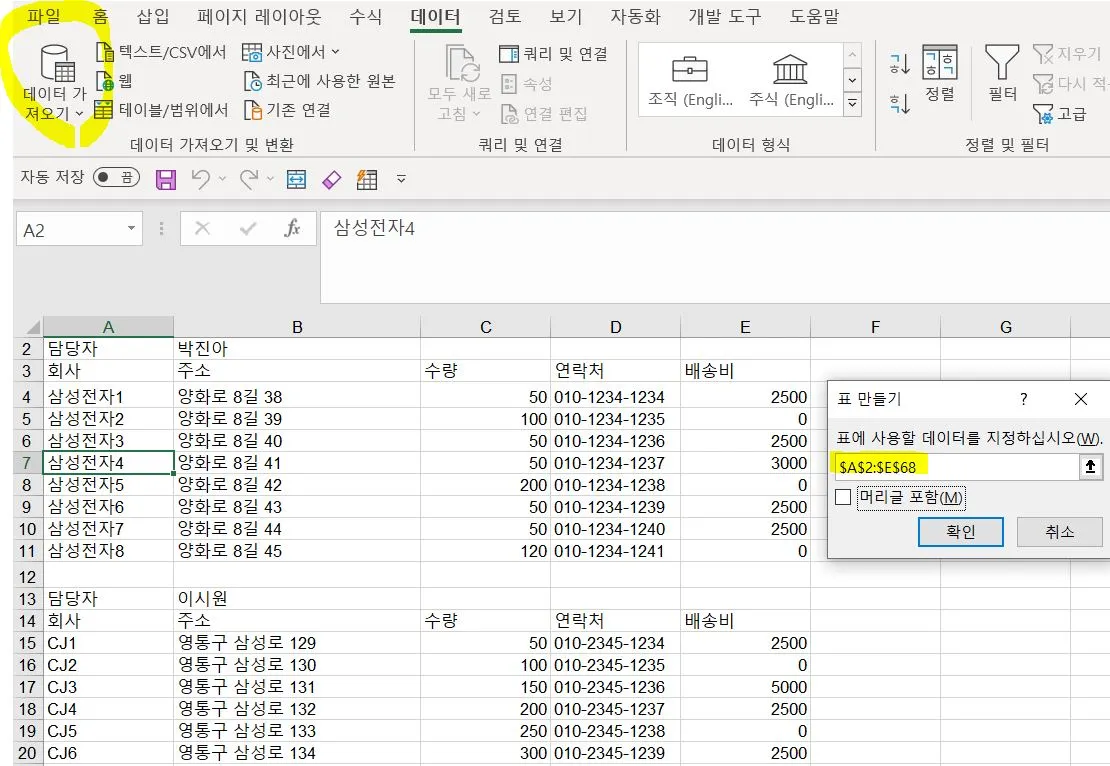Image resolution: width=1110 pixels, height=766 pixels.
Task: Switch to the 페이지 레이아웃 tab
Action: click(x=259, y=16)
